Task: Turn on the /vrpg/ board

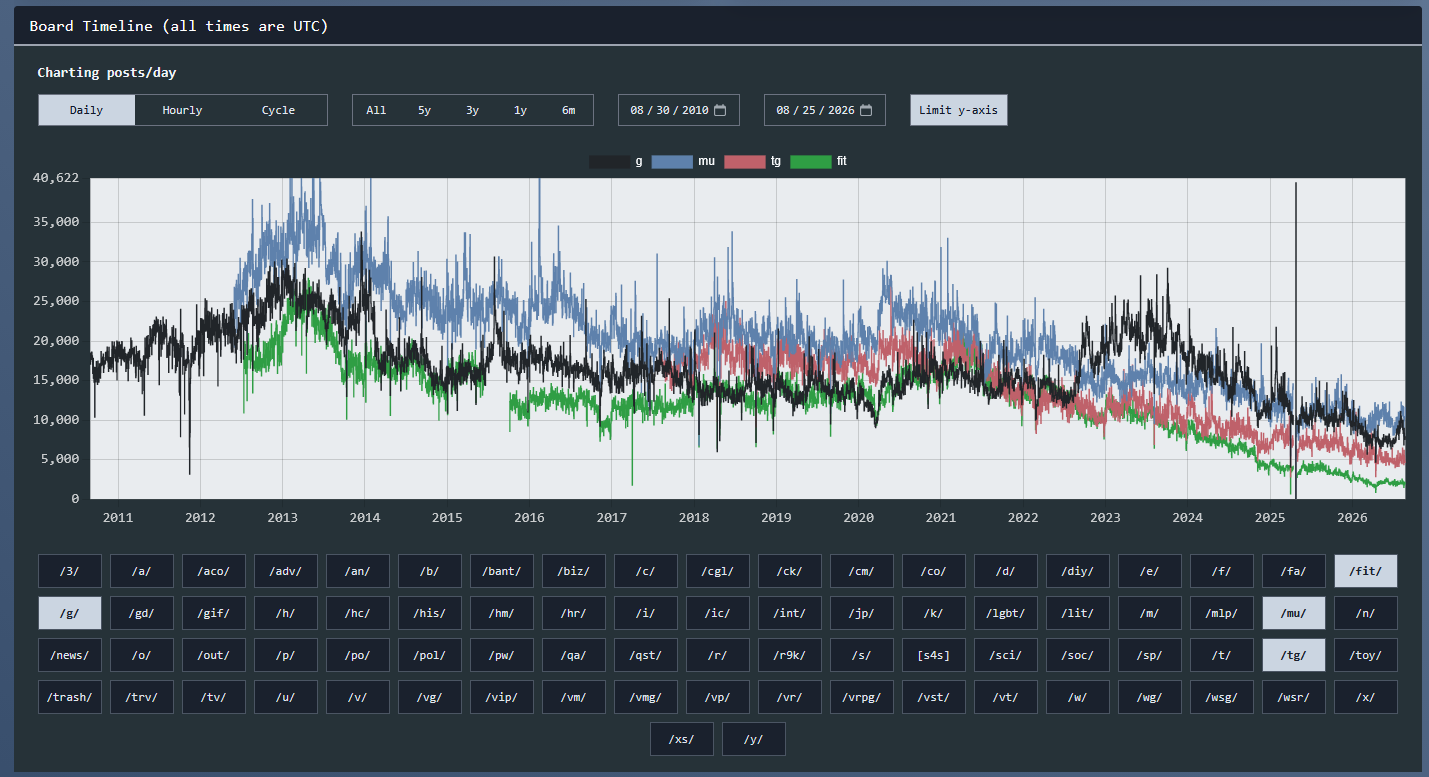Action: [x=861, y=697]
